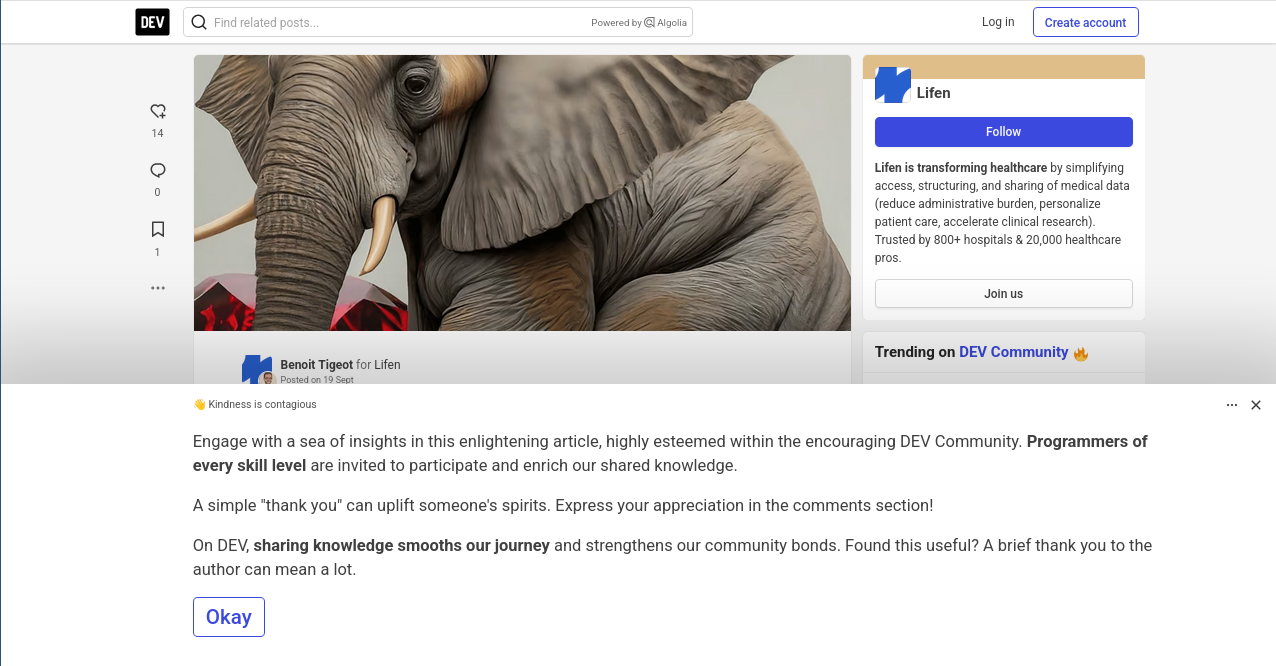Click the heart reaction icon
This screenshot has height=666, width=1276.
pos(157,111)
